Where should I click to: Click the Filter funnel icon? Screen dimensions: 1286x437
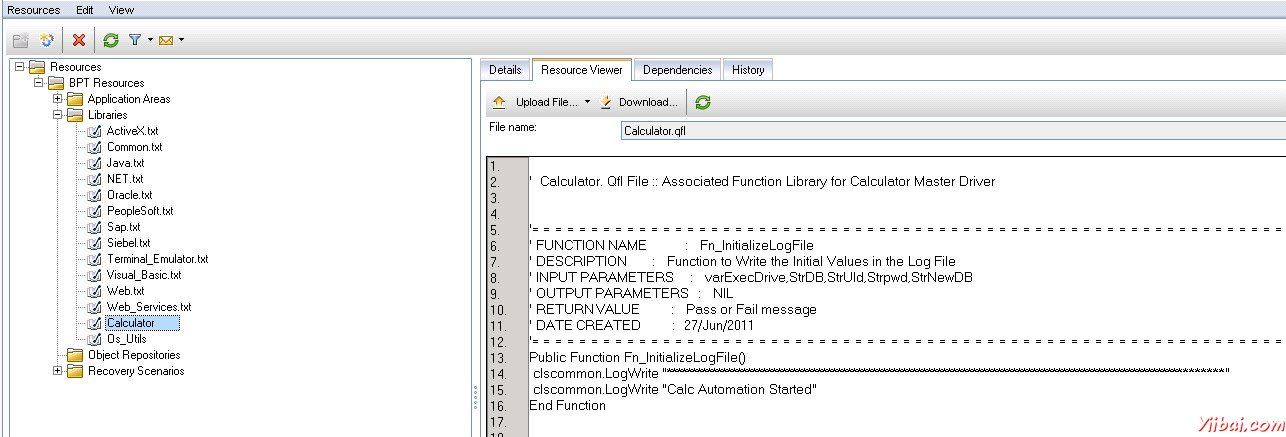coord(134,40)
